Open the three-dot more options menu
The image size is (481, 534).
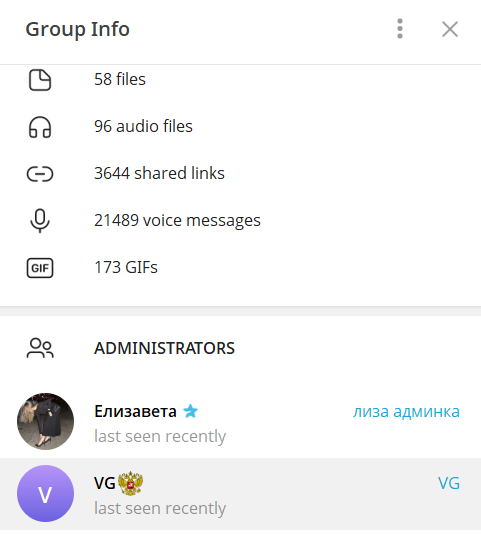coord(400,29)
